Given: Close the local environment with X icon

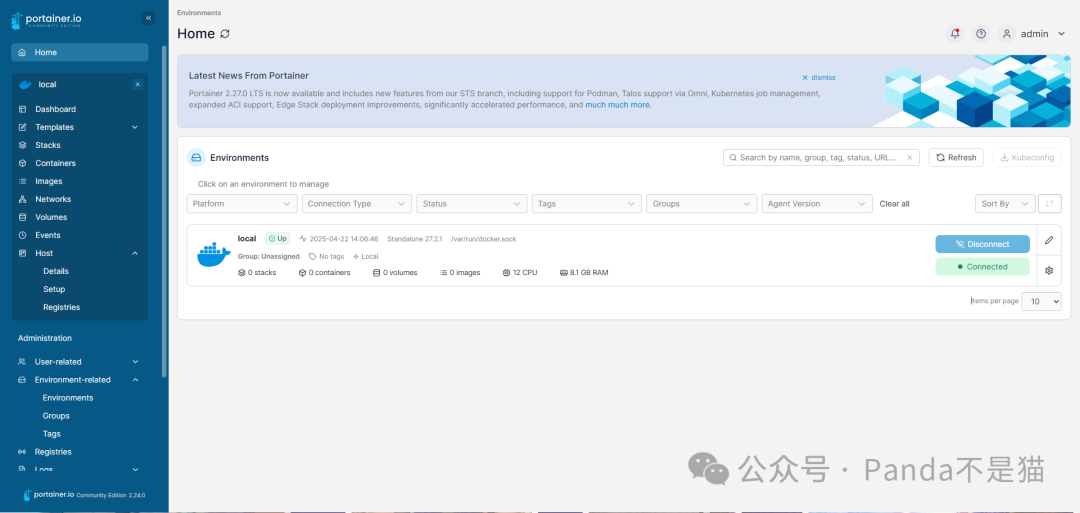Looking at the screenshot, I should tap(138, 85).
